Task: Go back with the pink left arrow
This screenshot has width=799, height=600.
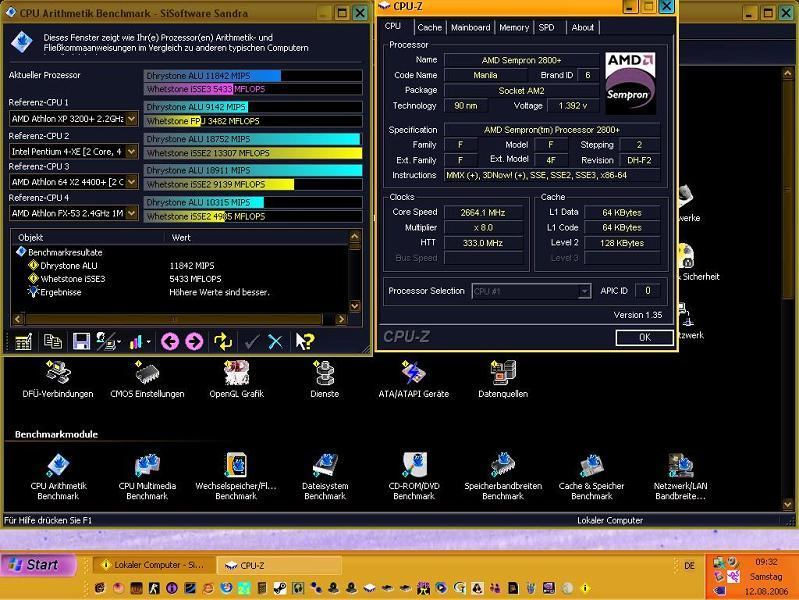Action: tap(170, 342)
